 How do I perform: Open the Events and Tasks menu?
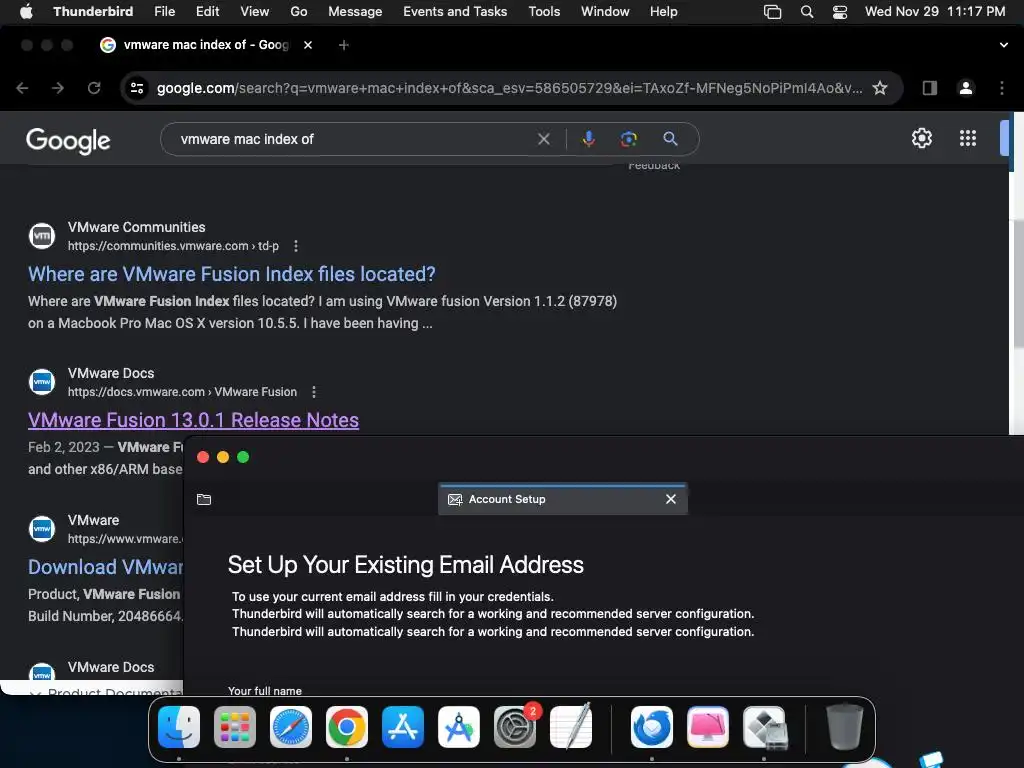pos(455,11)
